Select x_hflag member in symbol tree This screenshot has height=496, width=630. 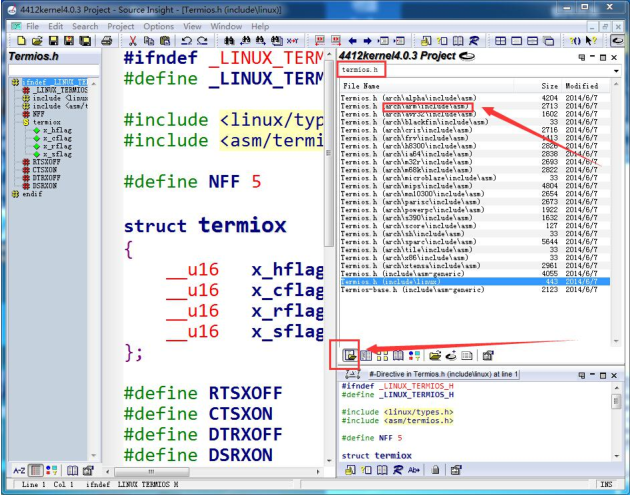57,130
